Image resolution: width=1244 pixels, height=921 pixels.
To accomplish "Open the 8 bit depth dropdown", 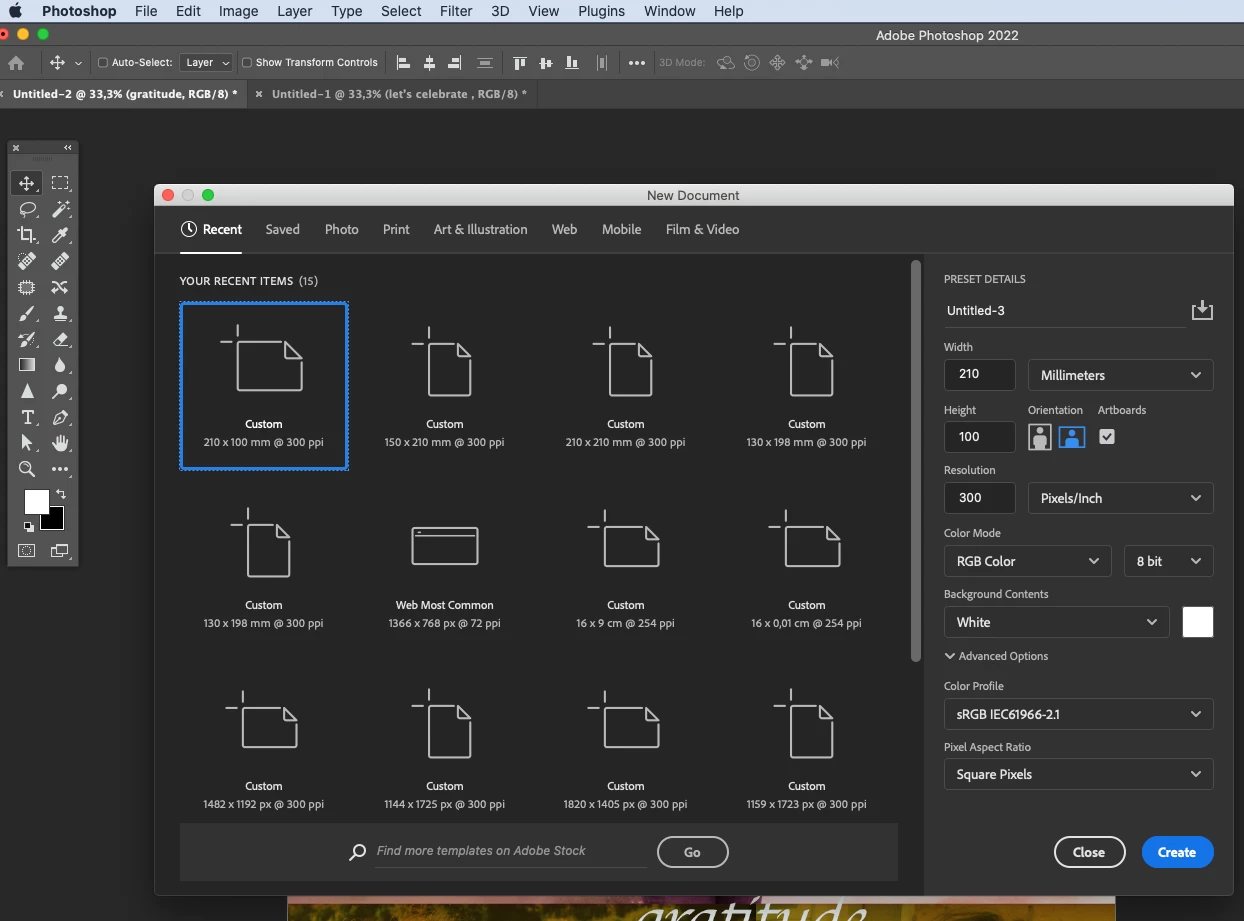I will (1169, 561).
